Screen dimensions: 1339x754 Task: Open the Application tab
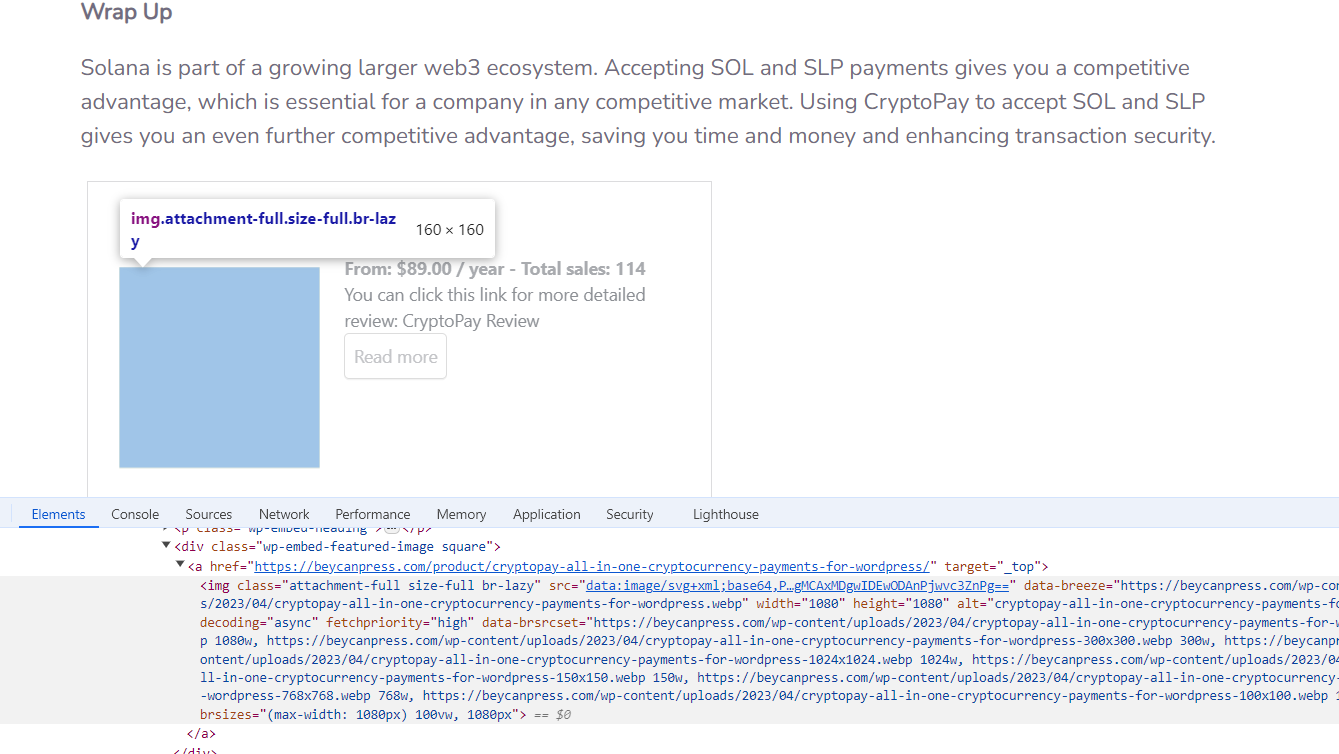pyautogui.click(x=547, y=514)
